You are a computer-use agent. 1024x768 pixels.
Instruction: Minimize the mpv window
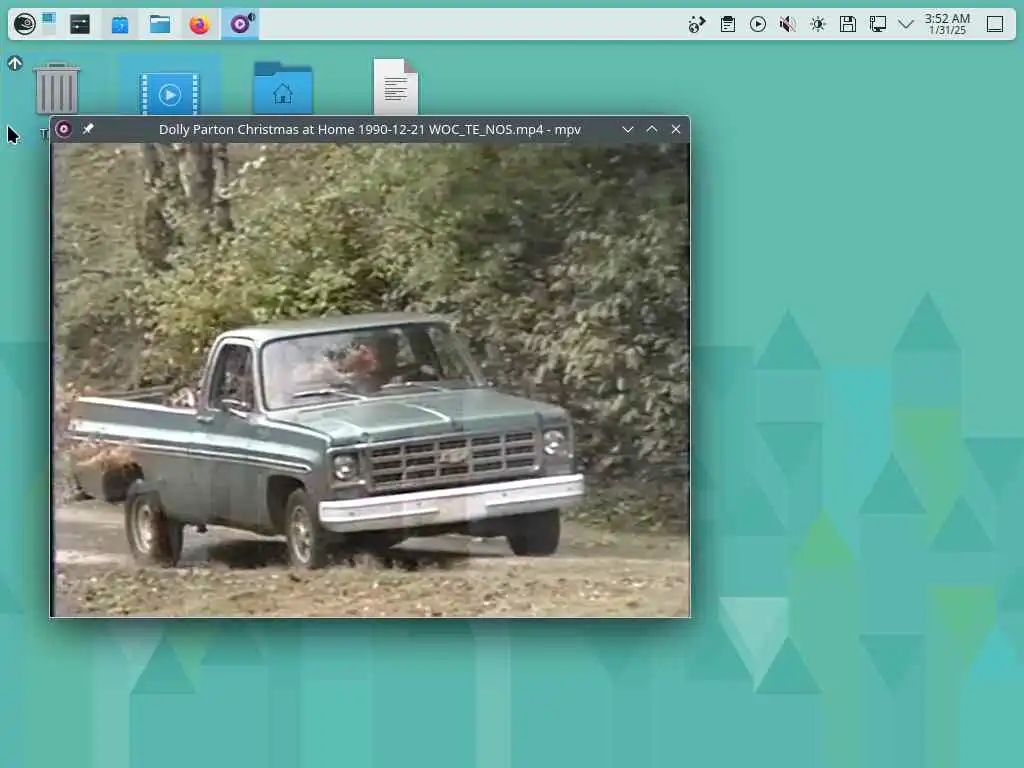click(x=628, y=129)
